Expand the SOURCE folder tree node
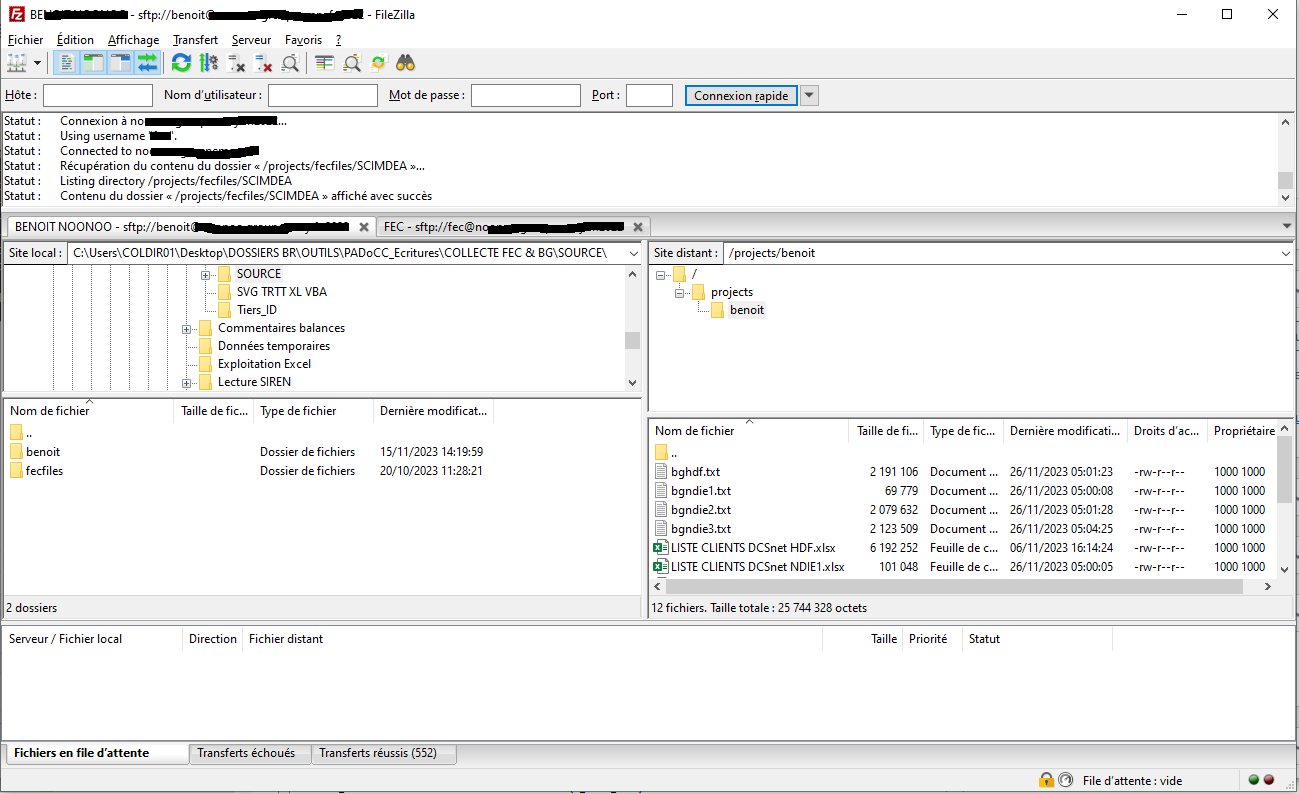1299x794 pixels. click(206, 274)
